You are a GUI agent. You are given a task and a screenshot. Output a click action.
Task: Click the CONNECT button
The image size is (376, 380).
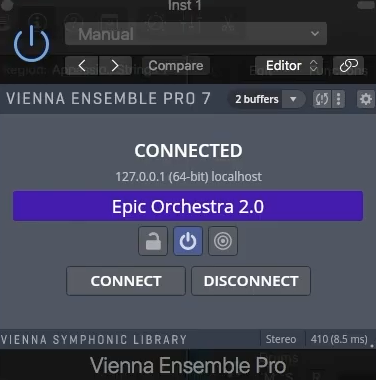point(126,281)
